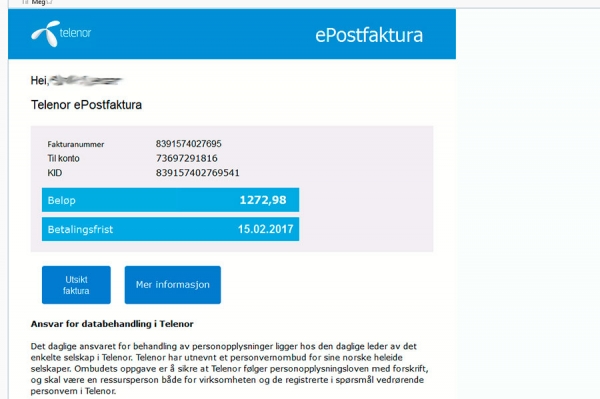Screen dimensions: 600x399
Task: Click the Beløp amount bar
Action: click(170, 200)
